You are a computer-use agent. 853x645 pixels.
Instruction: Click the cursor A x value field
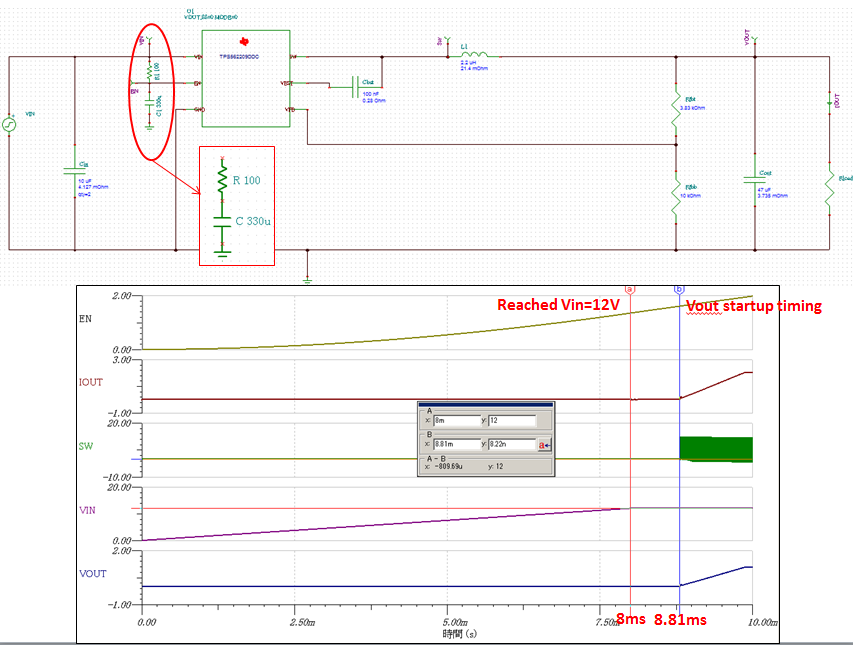457,420
